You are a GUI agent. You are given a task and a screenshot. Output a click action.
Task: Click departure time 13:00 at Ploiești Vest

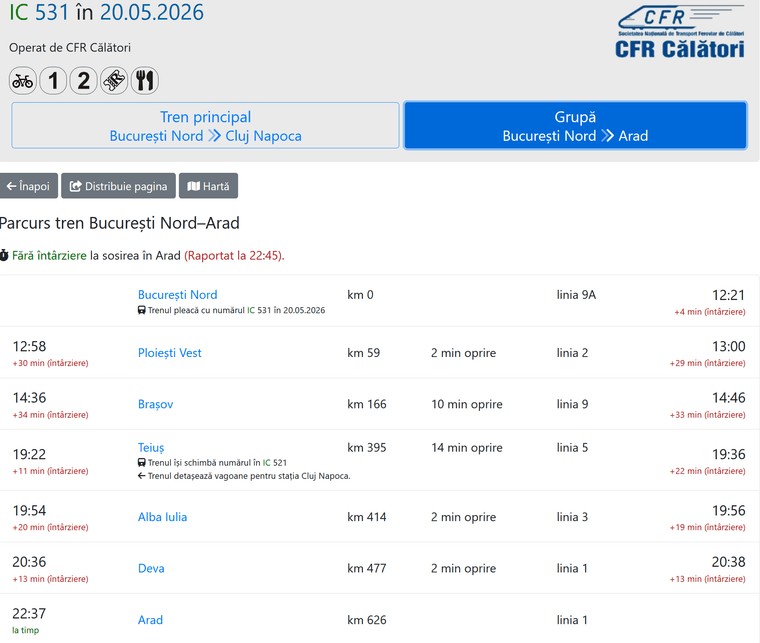[x=728, y=346]
